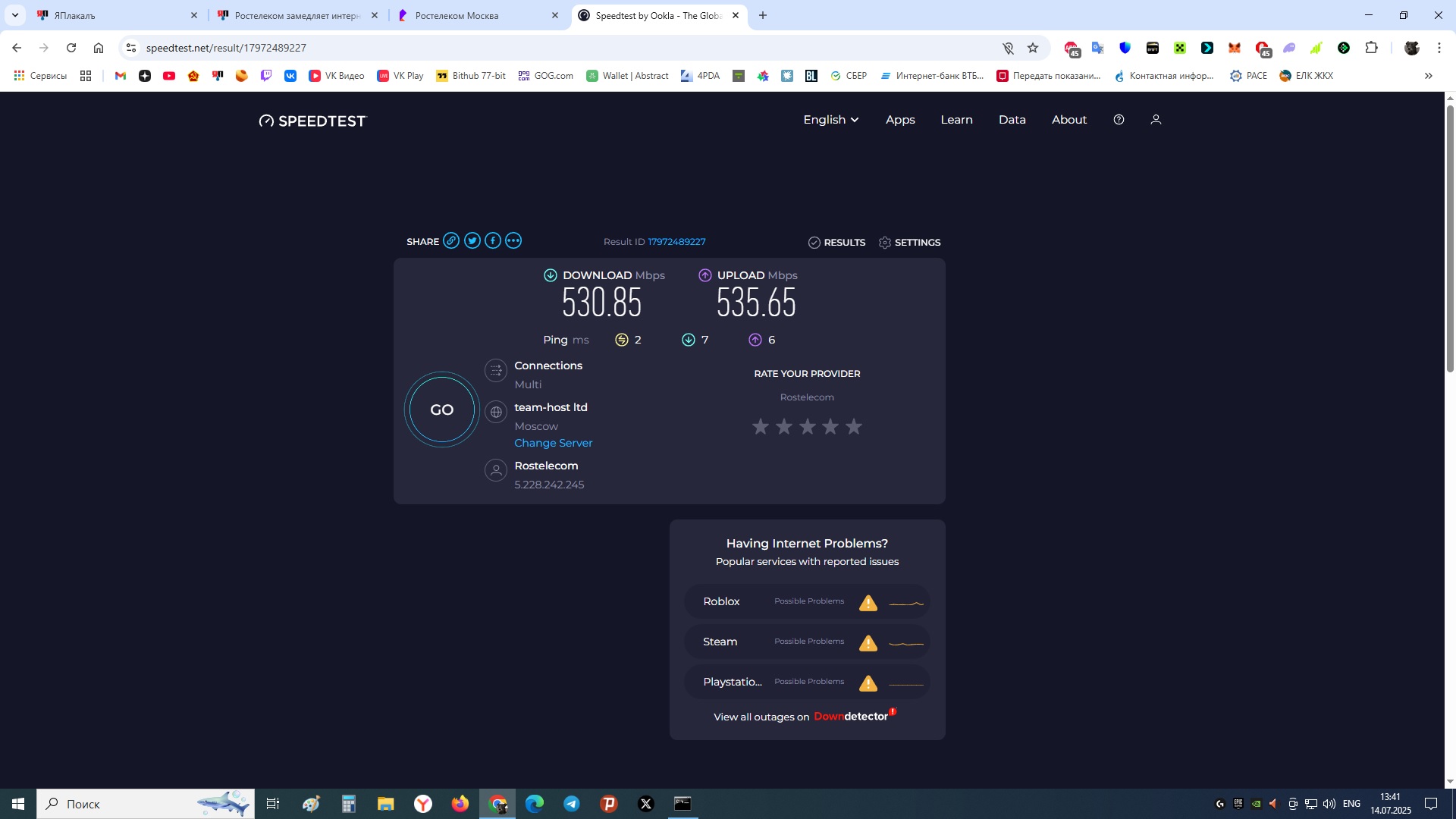Open the Сервисы apps bookmark

(x=41, y=76)
